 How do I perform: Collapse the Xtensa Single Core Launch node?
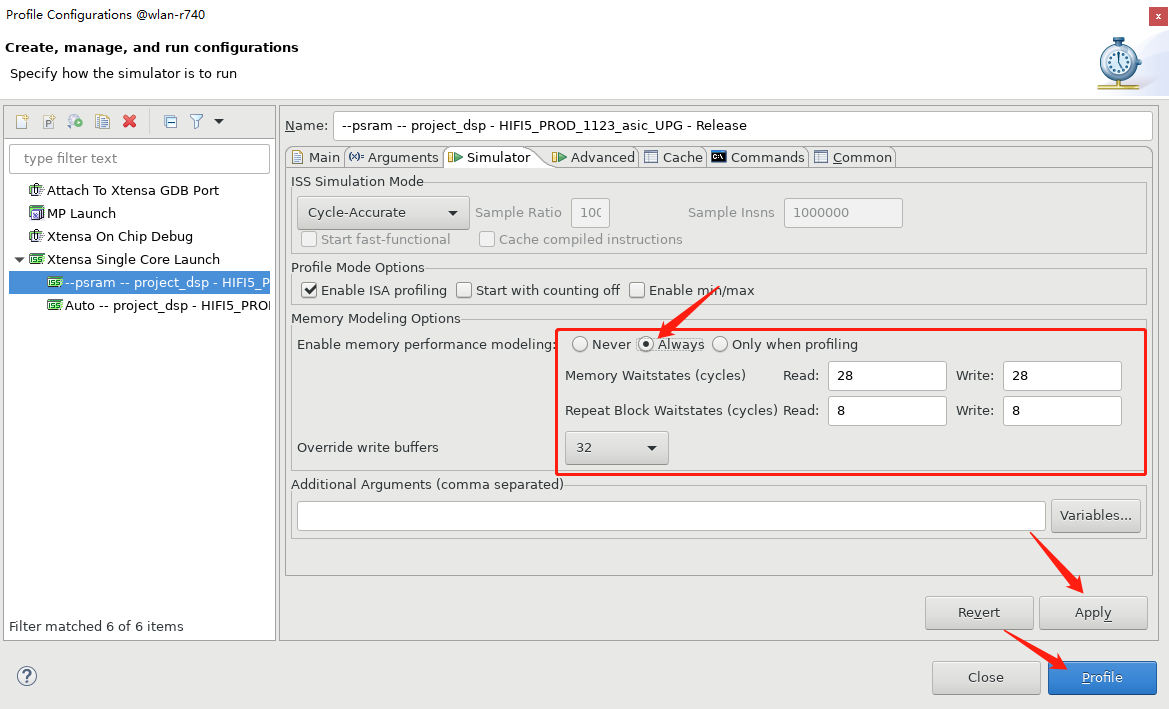tap(19, 260)
